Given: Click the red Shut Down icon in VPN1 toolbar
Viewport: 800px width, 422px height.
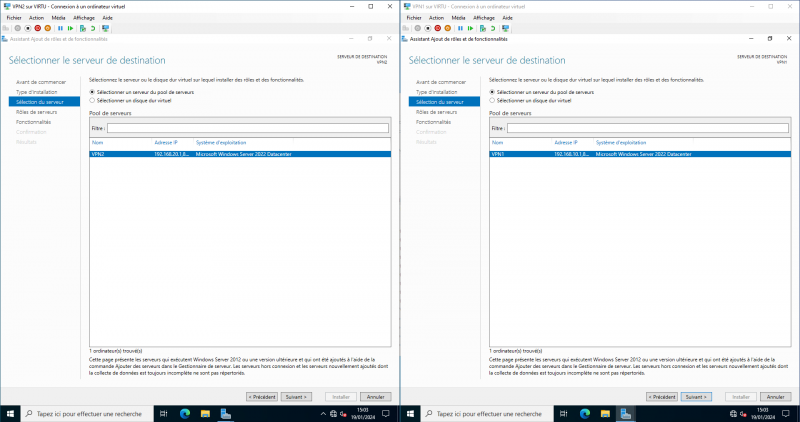Looking at the screenshot, I should pyautogui.click(x=438, y=29).
